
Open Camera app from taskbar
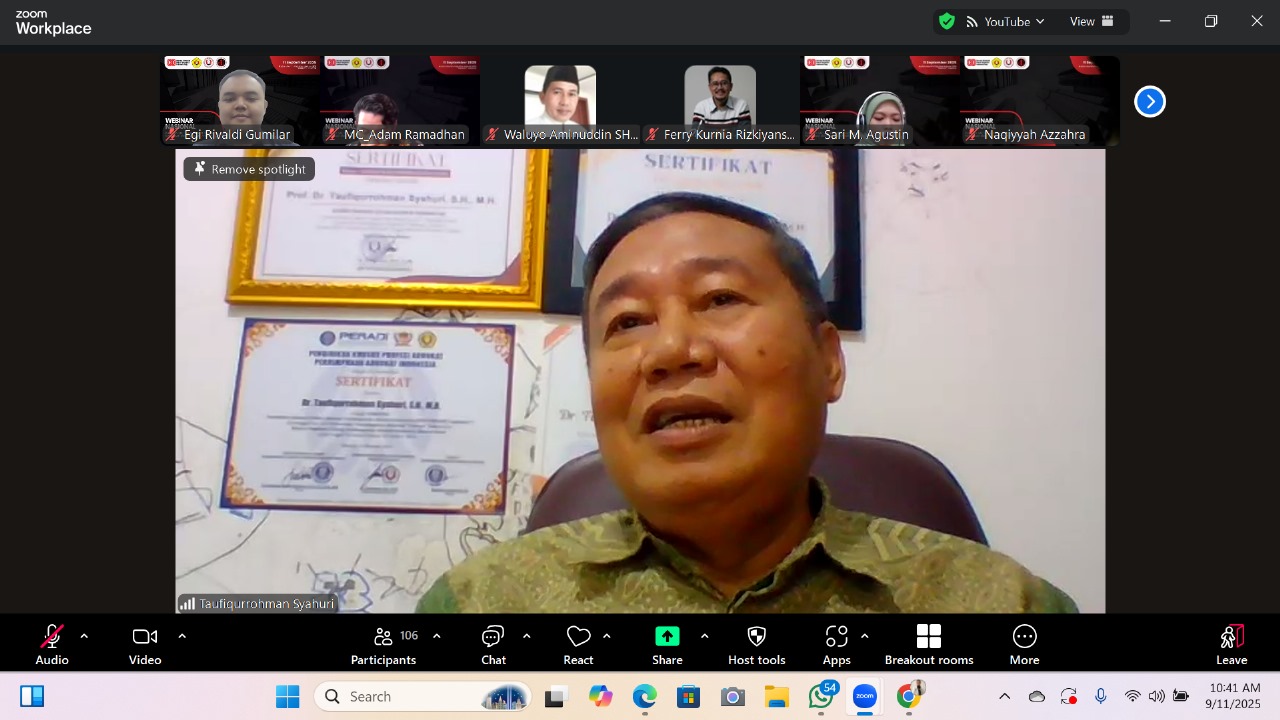(733, 697)
